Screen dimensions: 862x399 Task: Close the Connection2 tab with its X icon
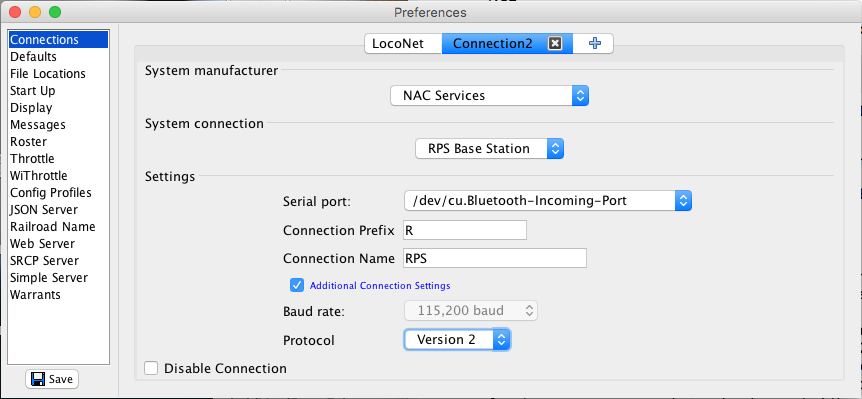point(555,43)
